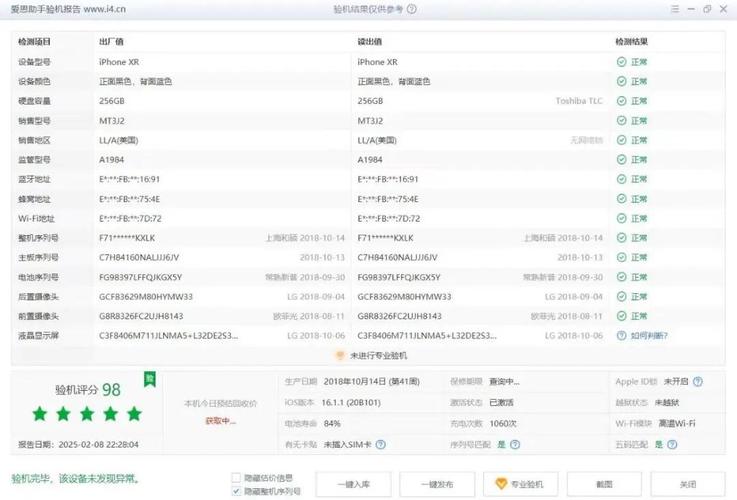737x500 pixels.
Task: Click the help icon next to 五码匹配
Action: point(672,445)
